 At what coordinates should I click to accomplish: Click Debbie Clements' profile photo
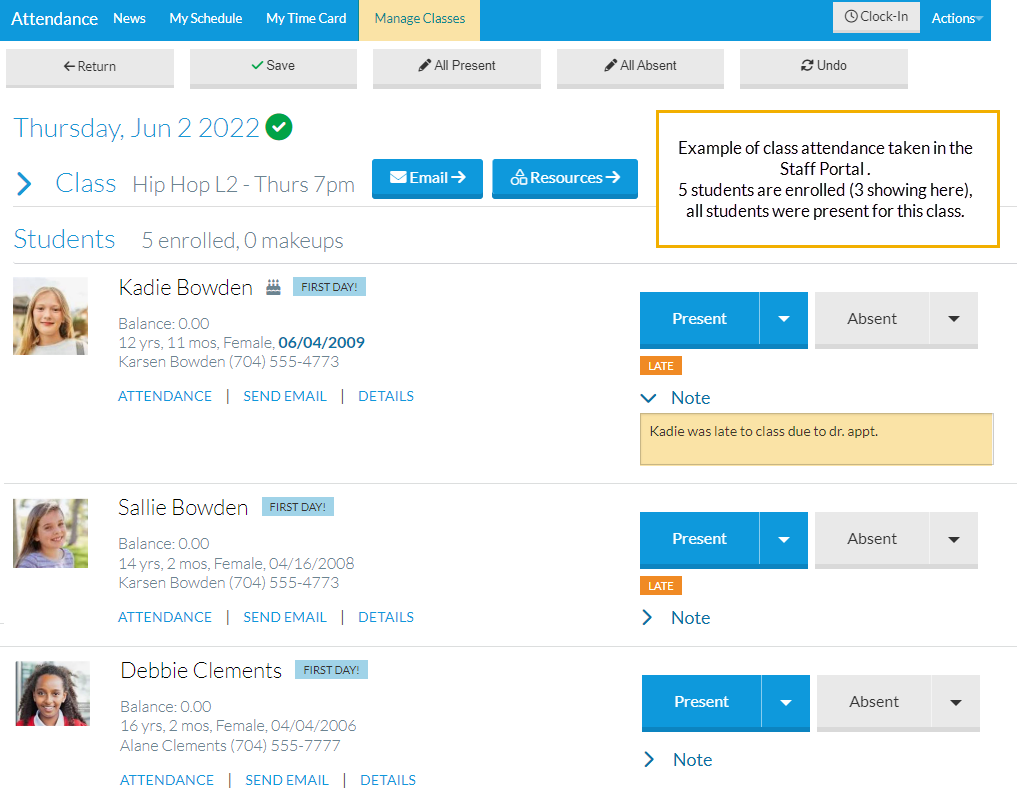point(53,694)
